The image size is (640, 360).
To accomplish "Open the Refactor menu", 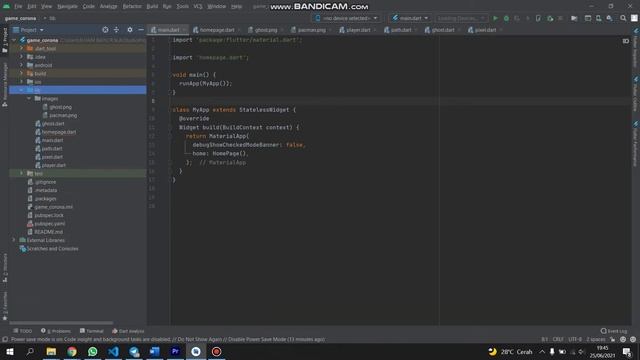I will pos(132,6).
